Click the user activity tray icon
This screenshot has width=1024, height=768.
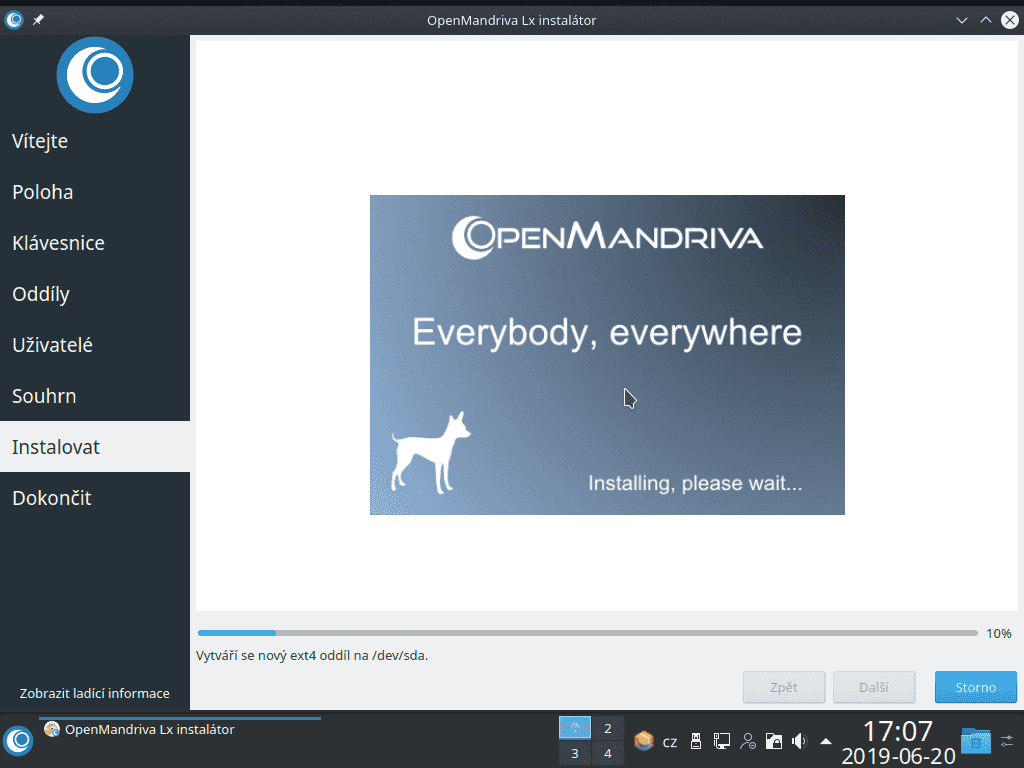coord(748,741)
